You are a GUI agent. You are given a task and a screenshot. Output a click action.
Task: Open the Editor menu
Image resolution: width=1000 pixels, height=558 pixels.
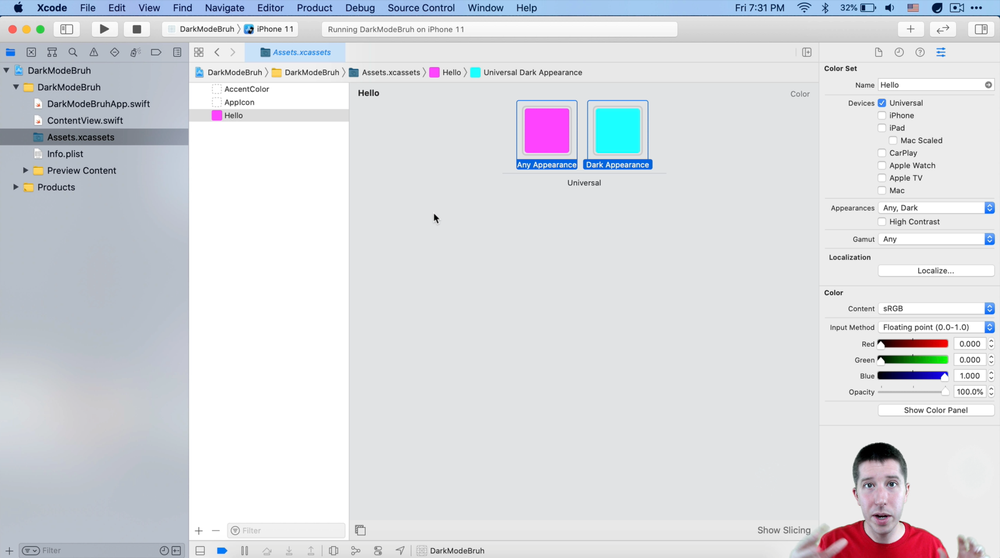point(270,8)
